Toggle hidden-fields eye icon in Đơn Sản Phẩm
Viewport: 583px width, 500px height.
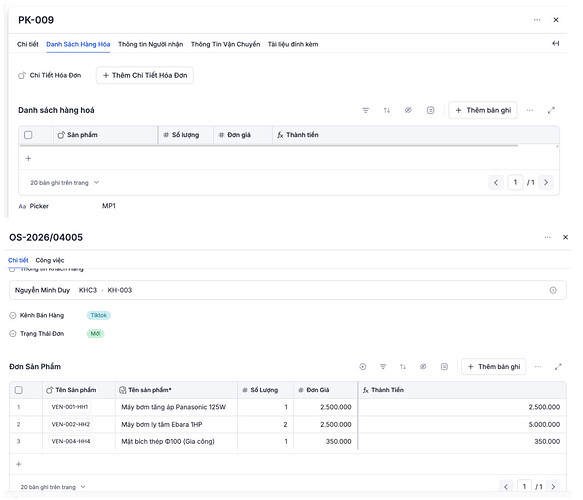423,367
